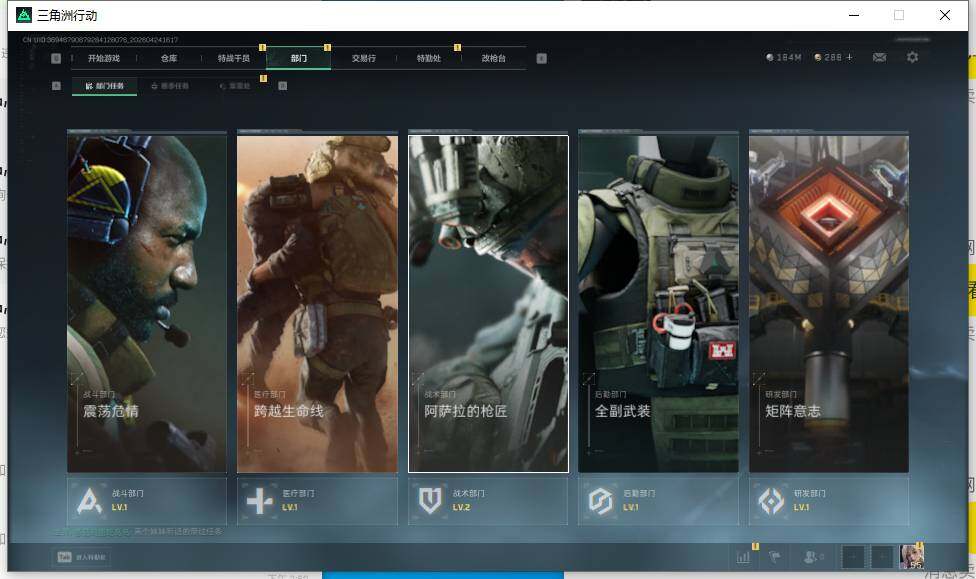Image resolution: width=976 pixels, height=579 pixels.
Task: Select the 战术部门 LV.2 level panel
Action: [488, 501]
